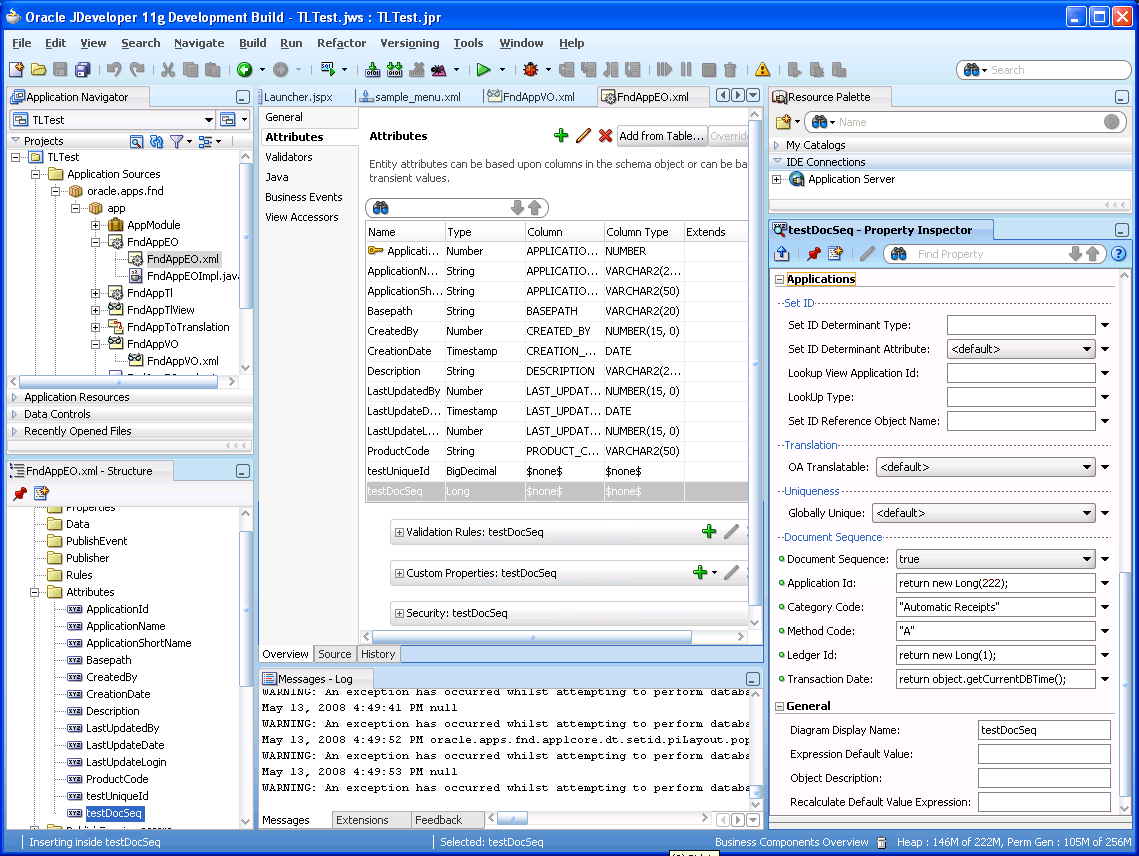The width and height of the screenshot is (1139, 856).
Task: Click the Undo arrow icon
Action: [114, 70]
